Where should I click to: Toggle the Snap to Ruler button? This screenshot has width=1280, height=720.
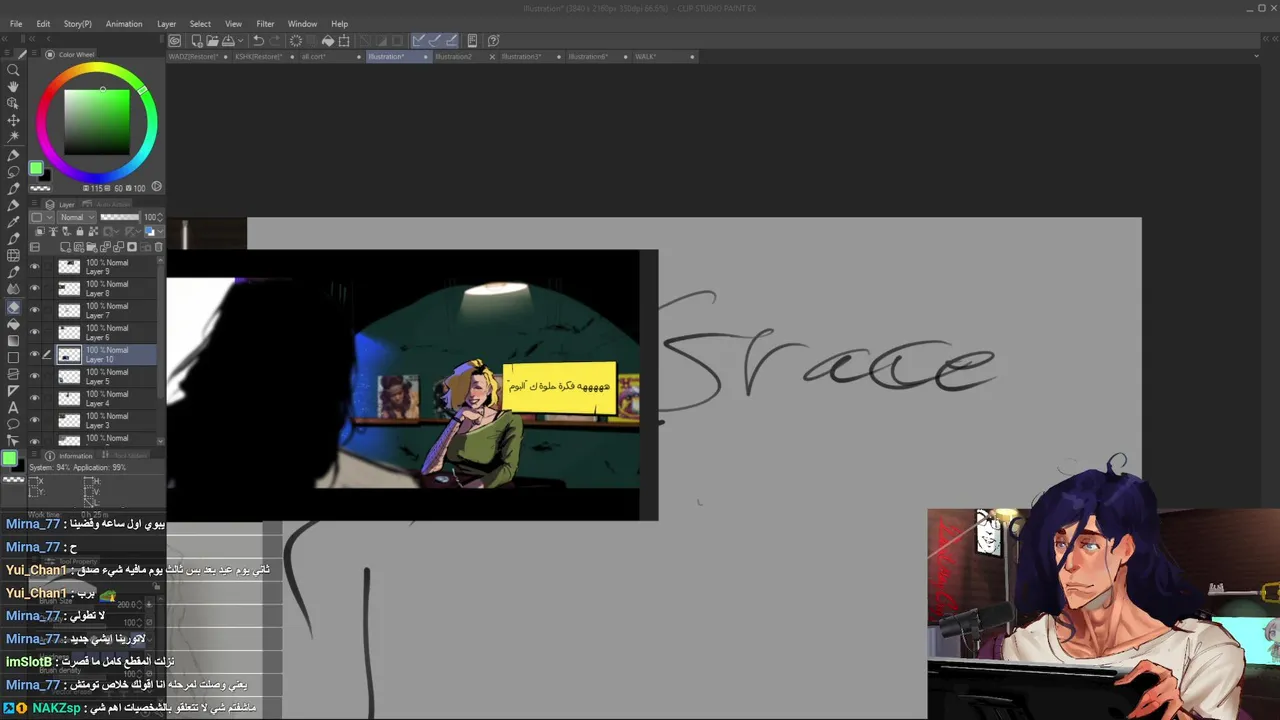(x=419, y=41)
